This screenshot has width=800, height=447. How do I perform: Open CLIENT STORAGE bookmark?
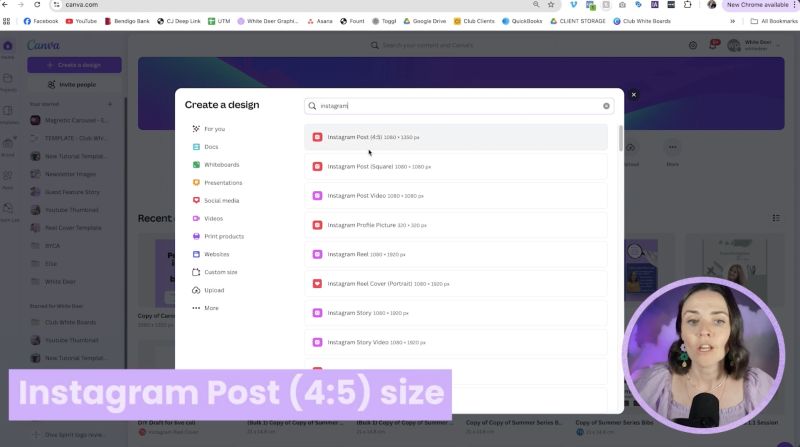point(578,21)
